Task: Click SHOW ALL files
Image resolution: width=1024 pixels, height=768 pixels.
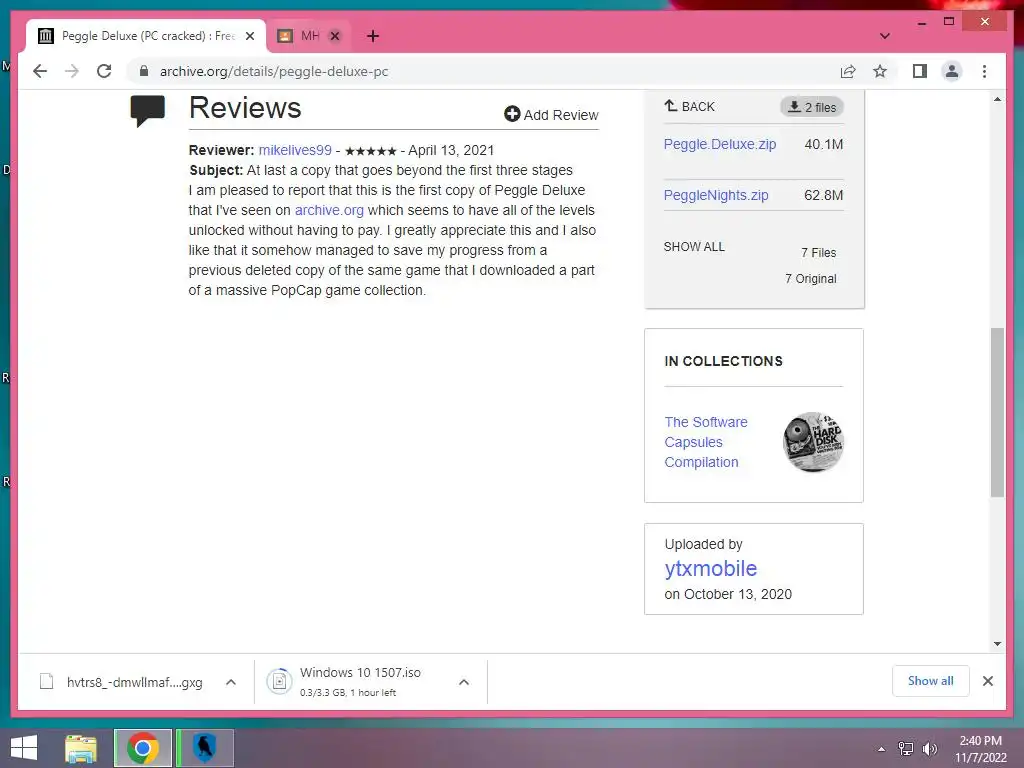Action: click(x=694, y=247)
